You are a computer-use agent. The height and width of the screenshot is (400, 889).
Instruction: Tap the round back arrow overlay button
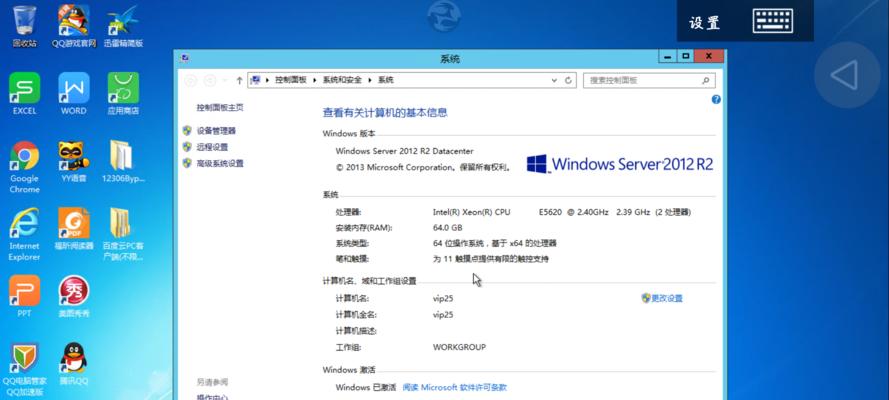click(846, 75)
